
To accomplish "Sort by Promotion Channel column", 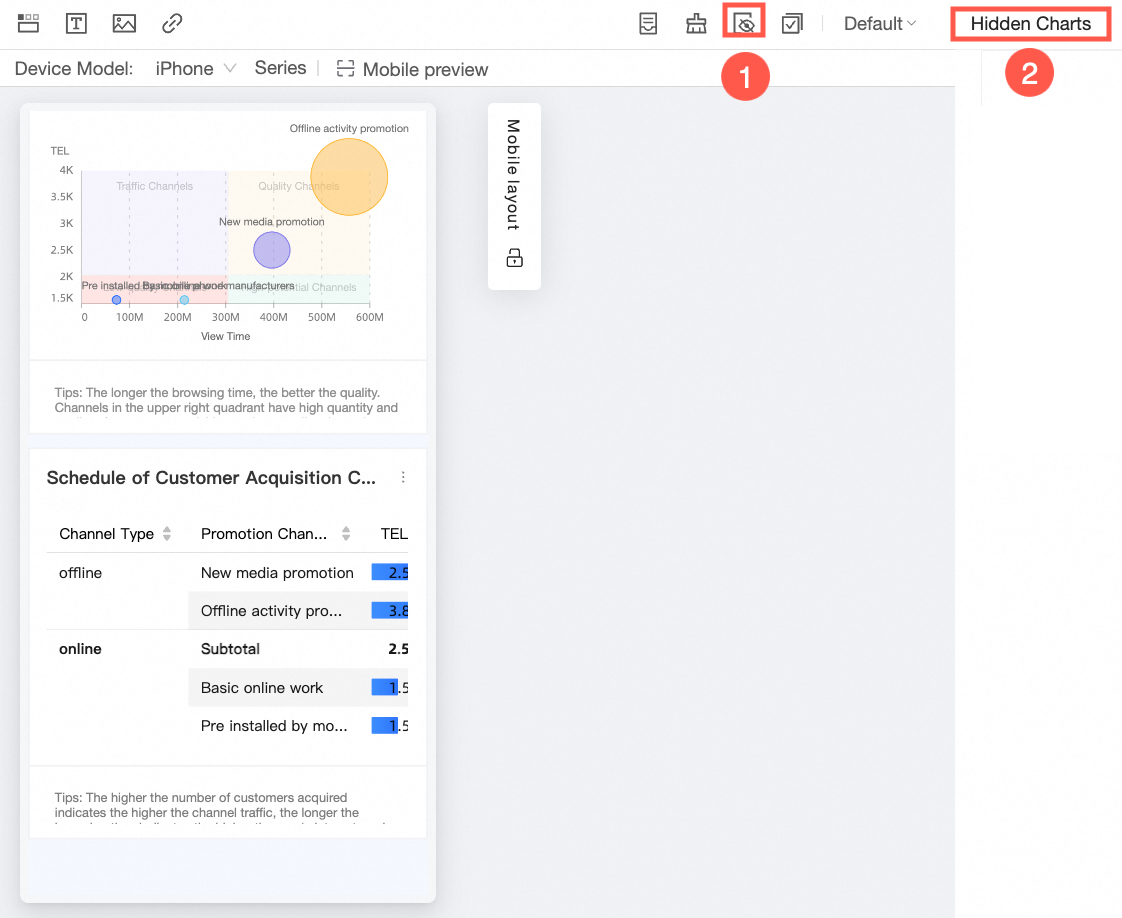I will [x=346, y=534].
